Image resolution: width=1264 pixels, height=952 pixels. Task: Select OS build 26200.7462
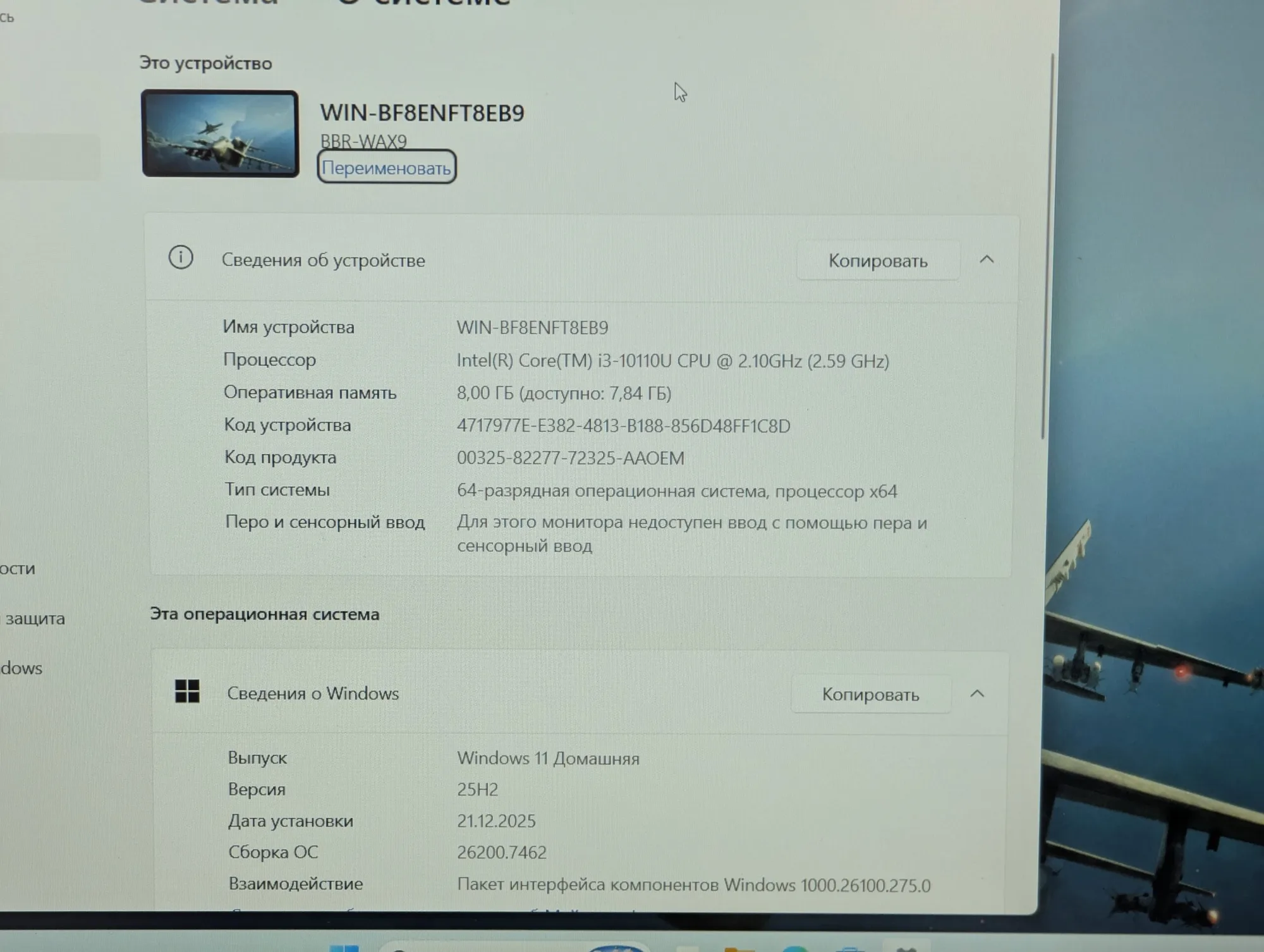point(502,852)
